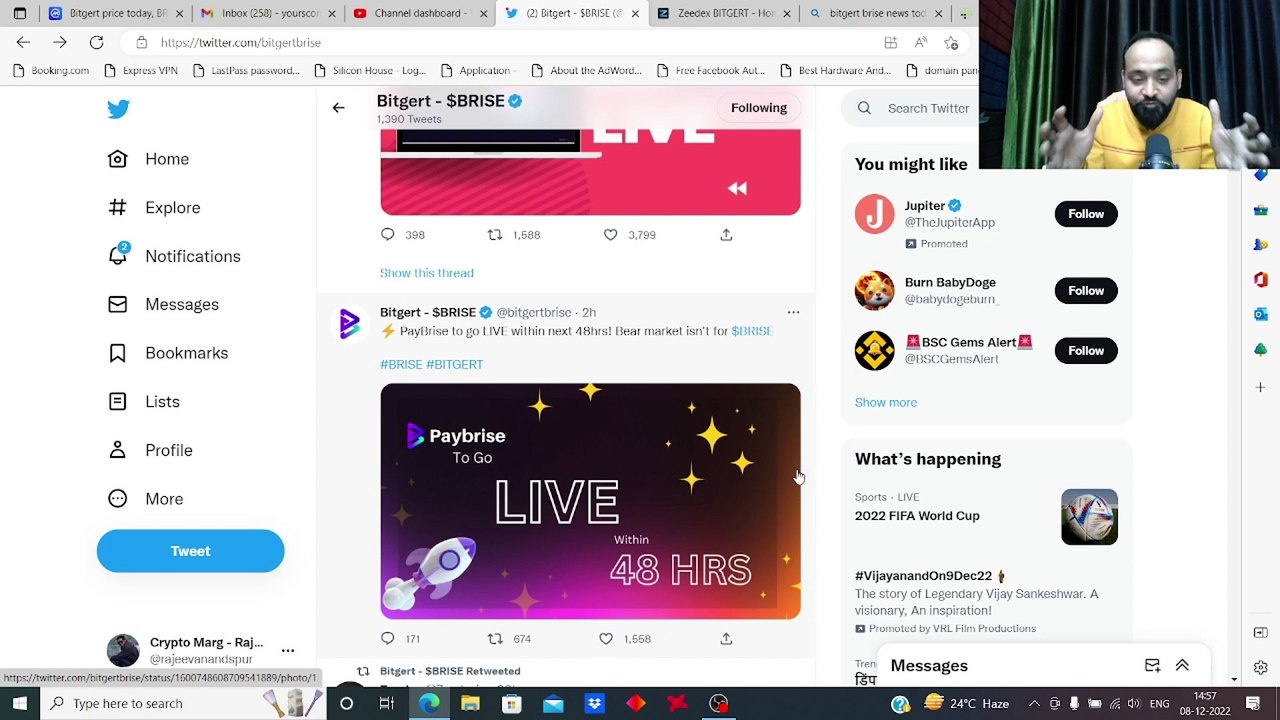Go back with the profile back arrow
Viewport: 1280px width, 720px height.
(338, 108)
